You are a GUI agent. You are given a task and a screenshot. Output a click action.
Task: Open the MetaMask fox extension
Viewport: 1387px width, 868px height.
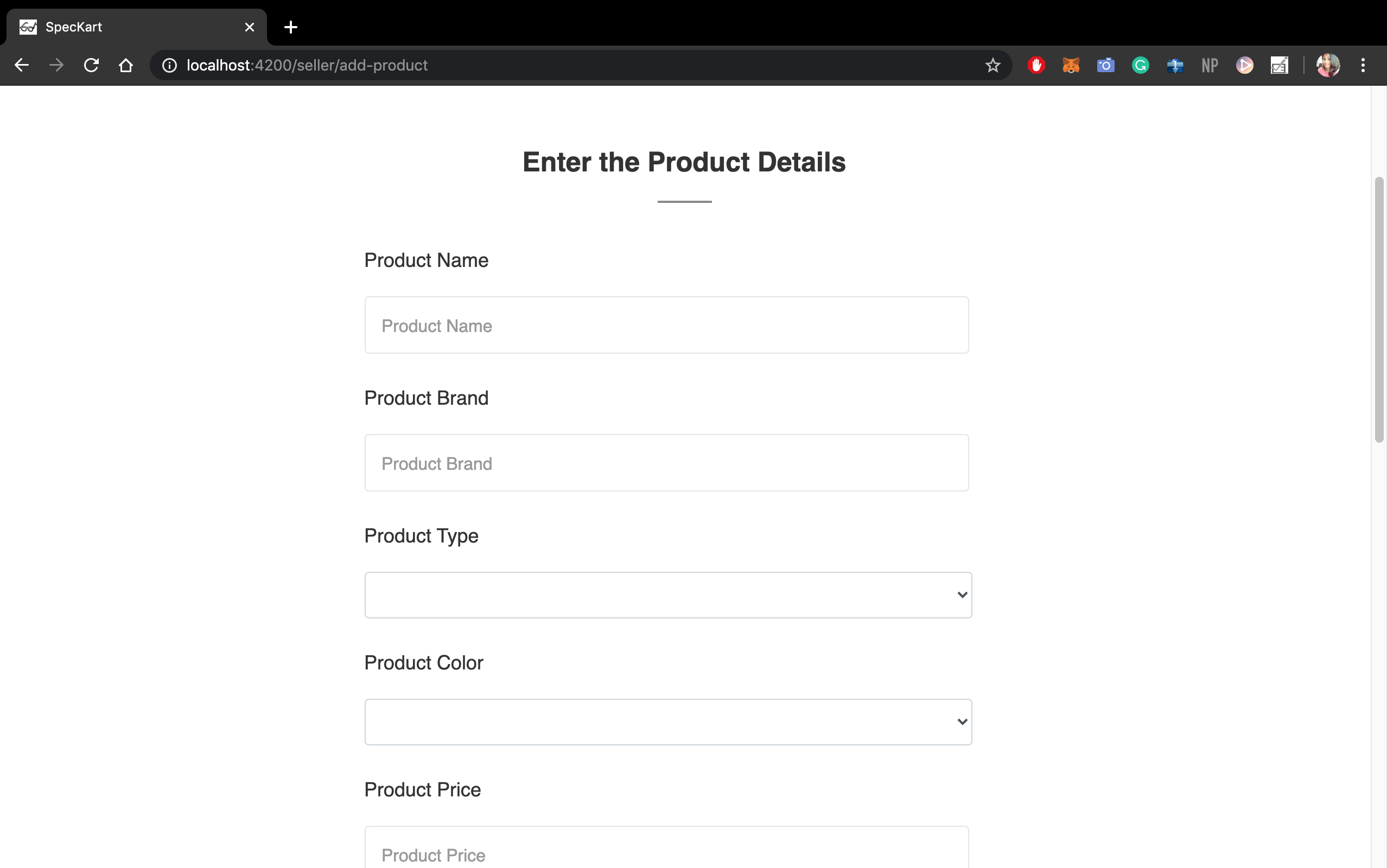(x=1071, y=66)
